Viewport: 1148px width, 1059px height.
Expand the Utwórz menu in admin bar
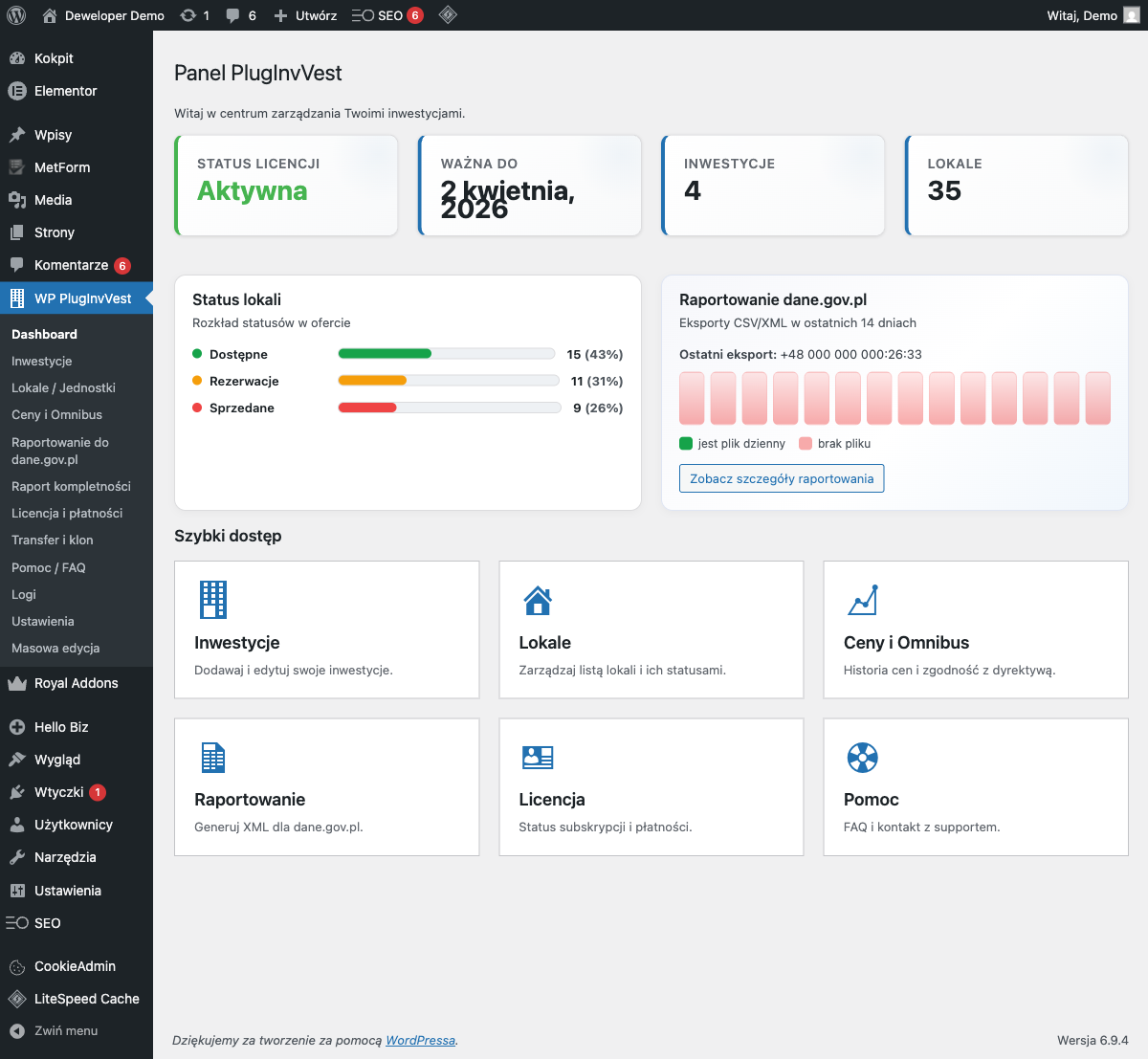[x=304, y=14]
